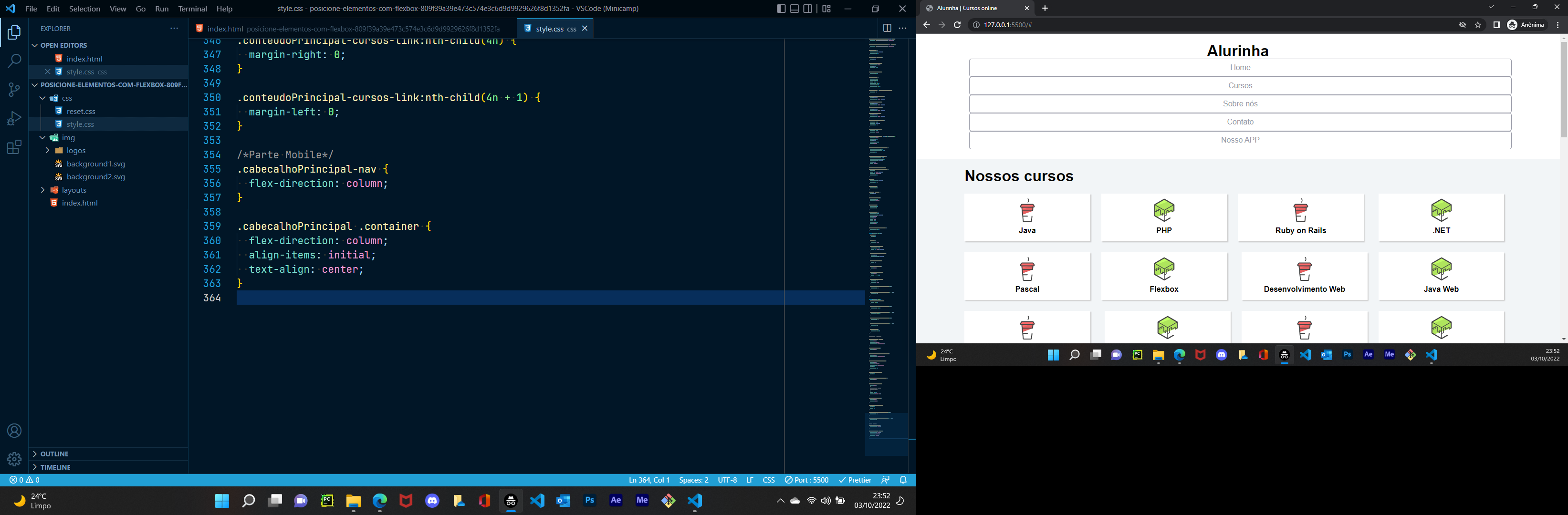View site information icon in the address bar
Image resolution: width=1568 pixels, height=515 pixels.
(x=976, y=25)
